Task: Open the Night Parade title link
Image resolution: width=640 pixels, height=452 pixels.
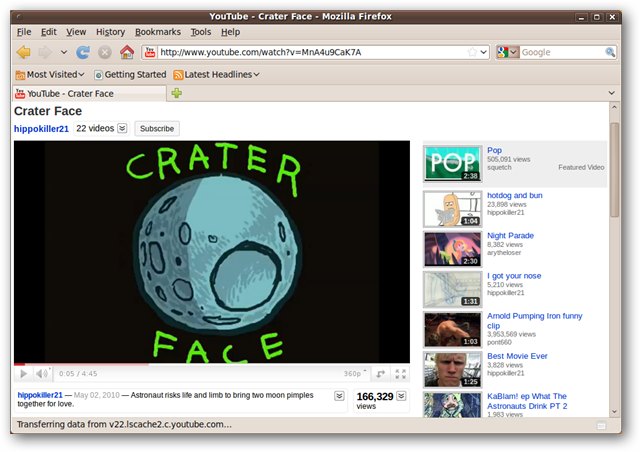Action: [510, 236]
